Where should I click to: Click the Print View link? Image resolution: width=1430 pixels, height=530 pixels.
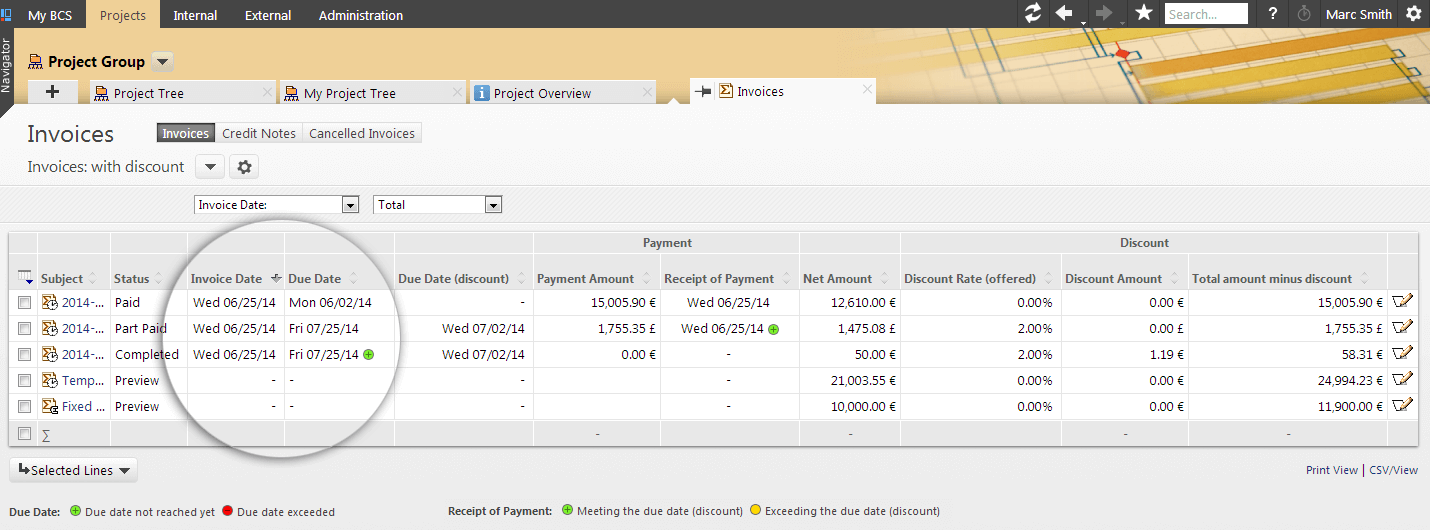click(x=1331, y=470)
